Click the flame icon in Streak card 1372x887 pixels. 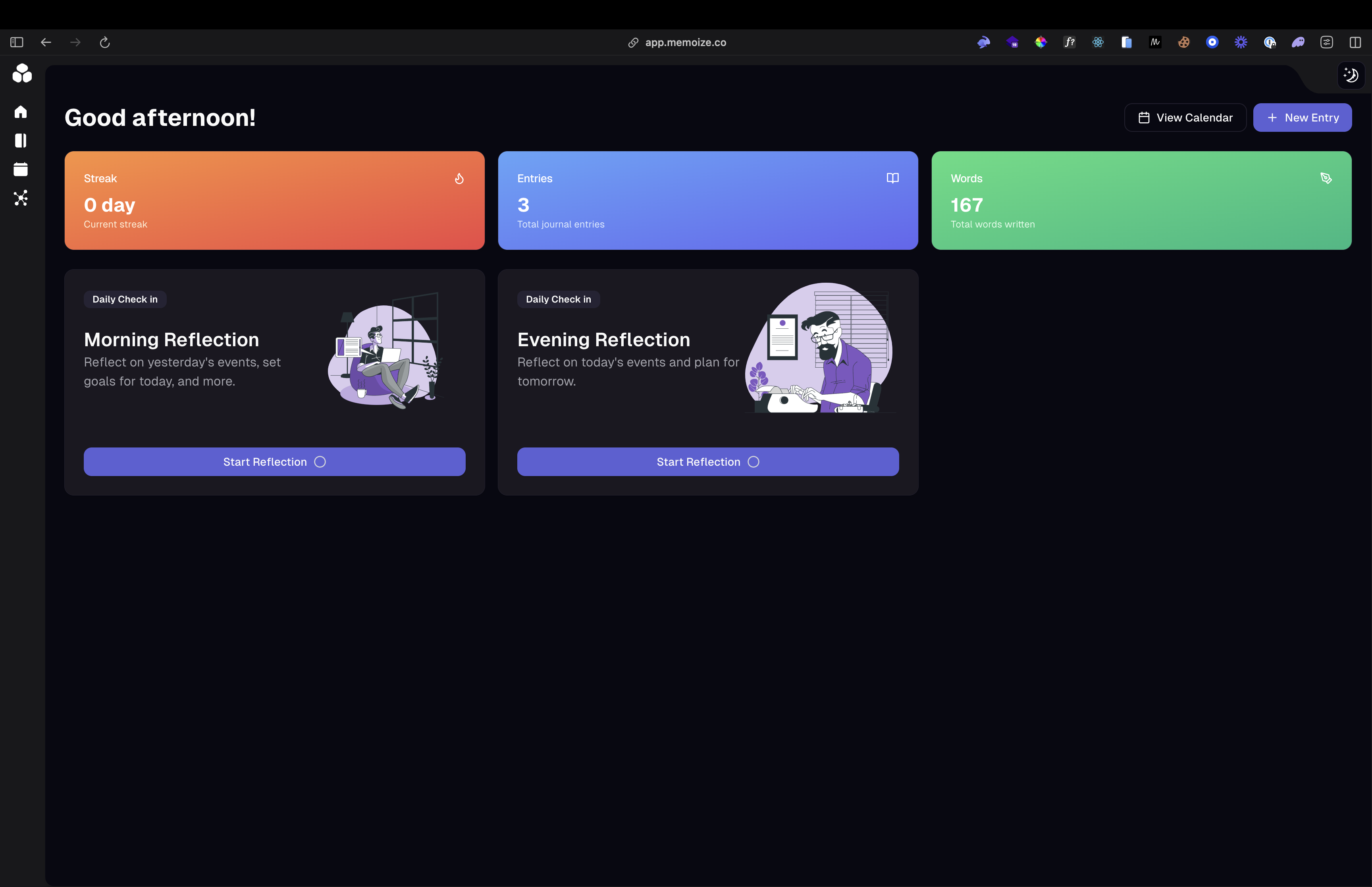pyautogui.click(x=459, y=179)
